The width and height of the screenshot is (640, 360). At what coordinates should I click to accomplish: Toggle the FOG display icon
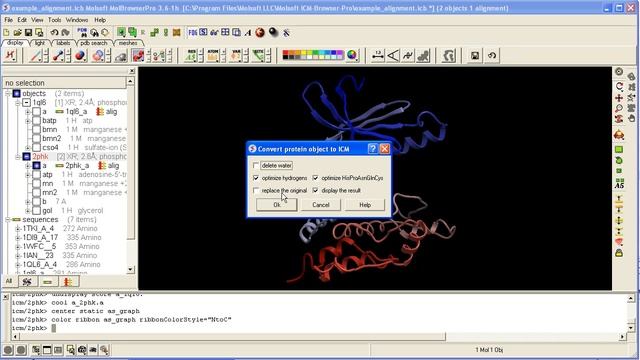(192, 32)
